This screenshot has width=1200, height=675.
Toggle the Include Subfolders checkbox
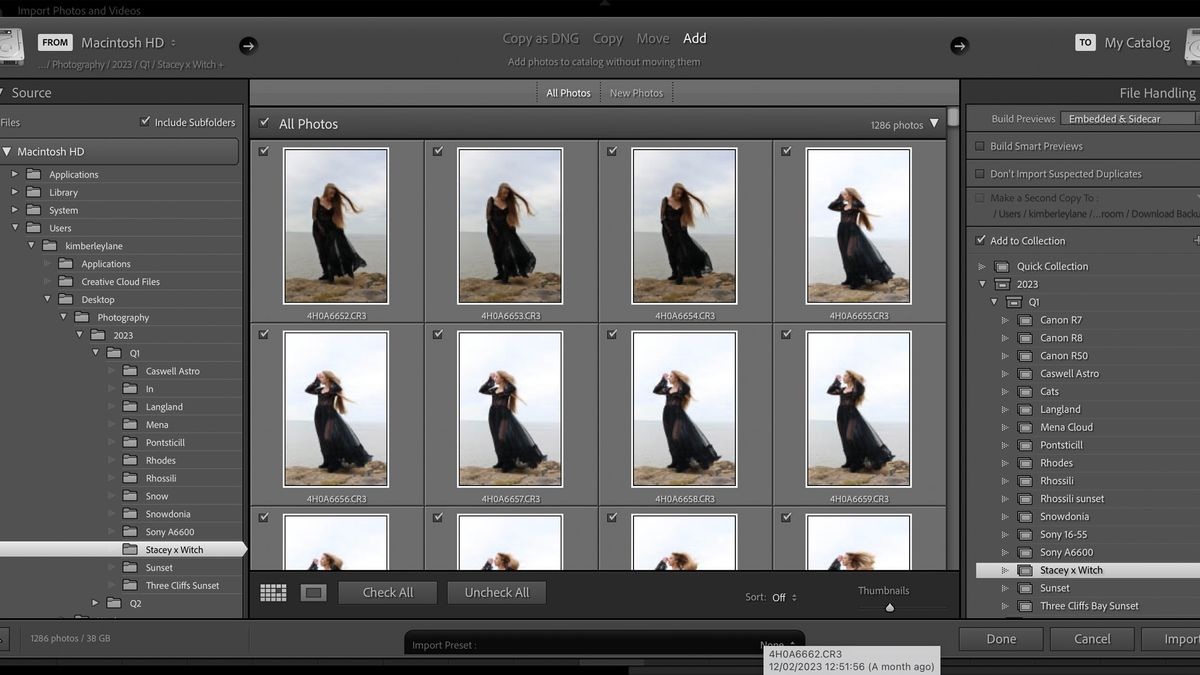(147, 122)
